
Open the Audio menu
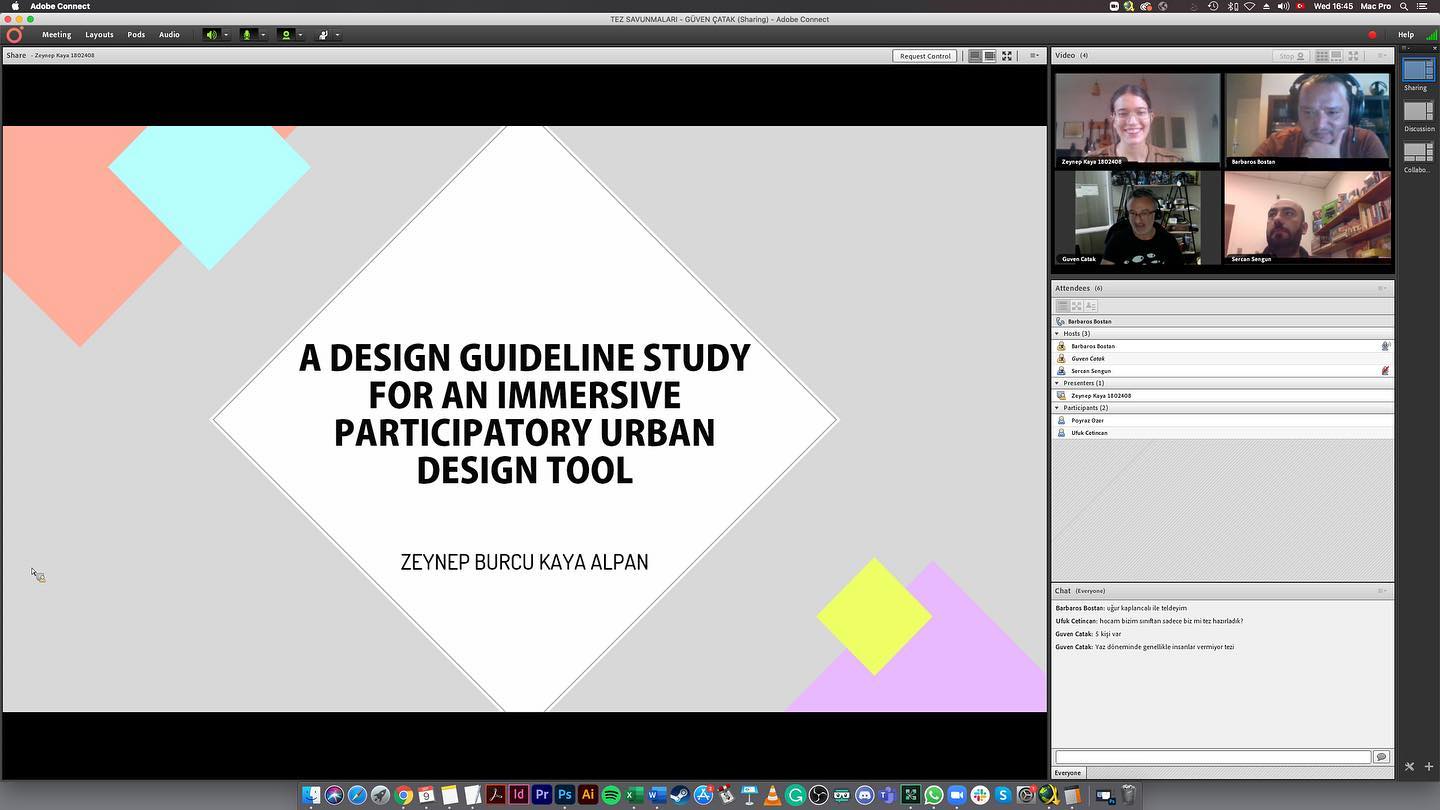[169, 35]
